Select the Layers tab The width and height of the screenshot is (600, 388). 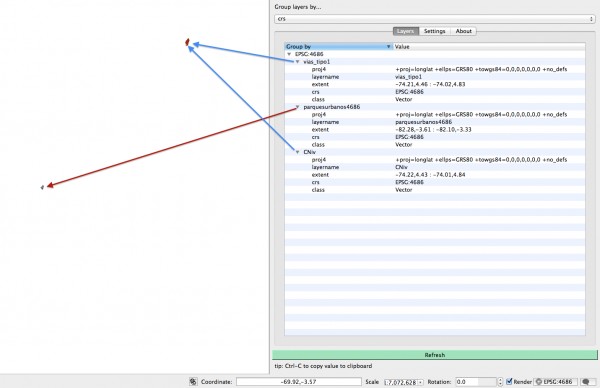(406, 31)
